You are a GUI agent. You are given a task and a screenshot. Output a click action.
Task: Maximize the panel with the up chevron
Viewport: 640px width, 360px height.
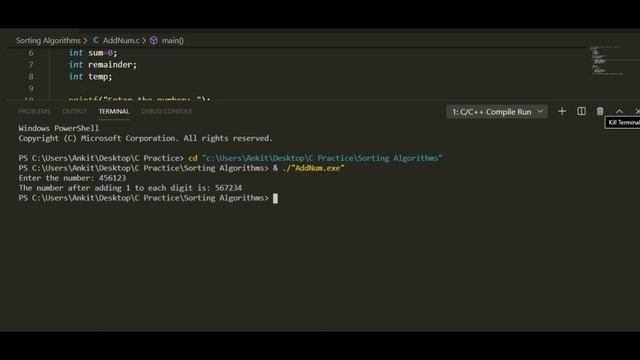(x=619, y=111)
